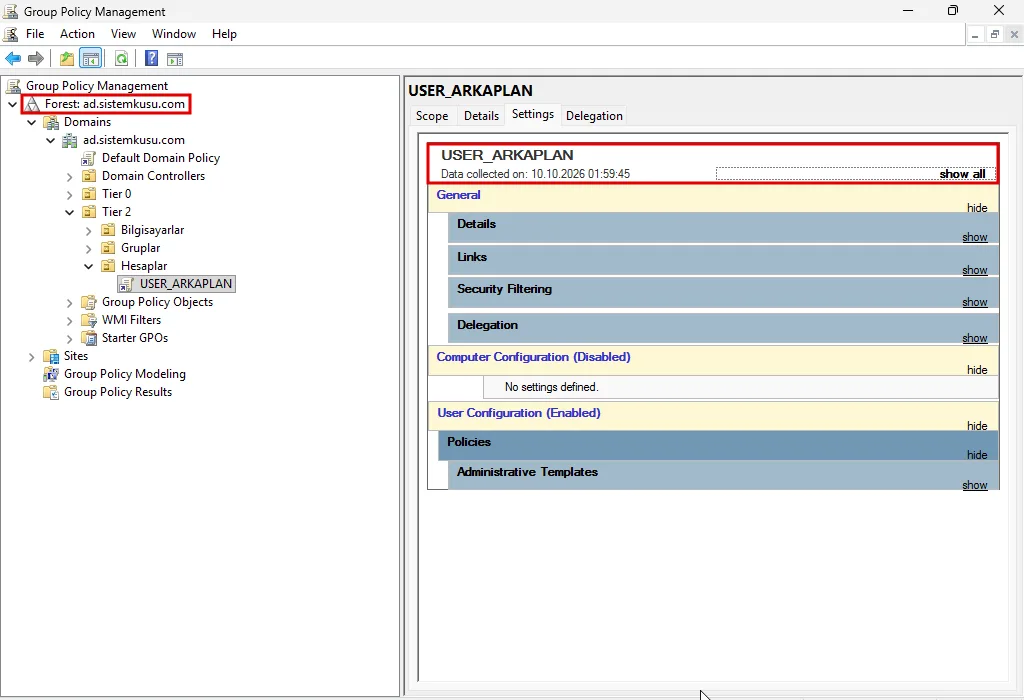Click the Forest ad.sistemkusu.com icon
This screenshot has width=1024, height=700.
click(x=32, y=104)
